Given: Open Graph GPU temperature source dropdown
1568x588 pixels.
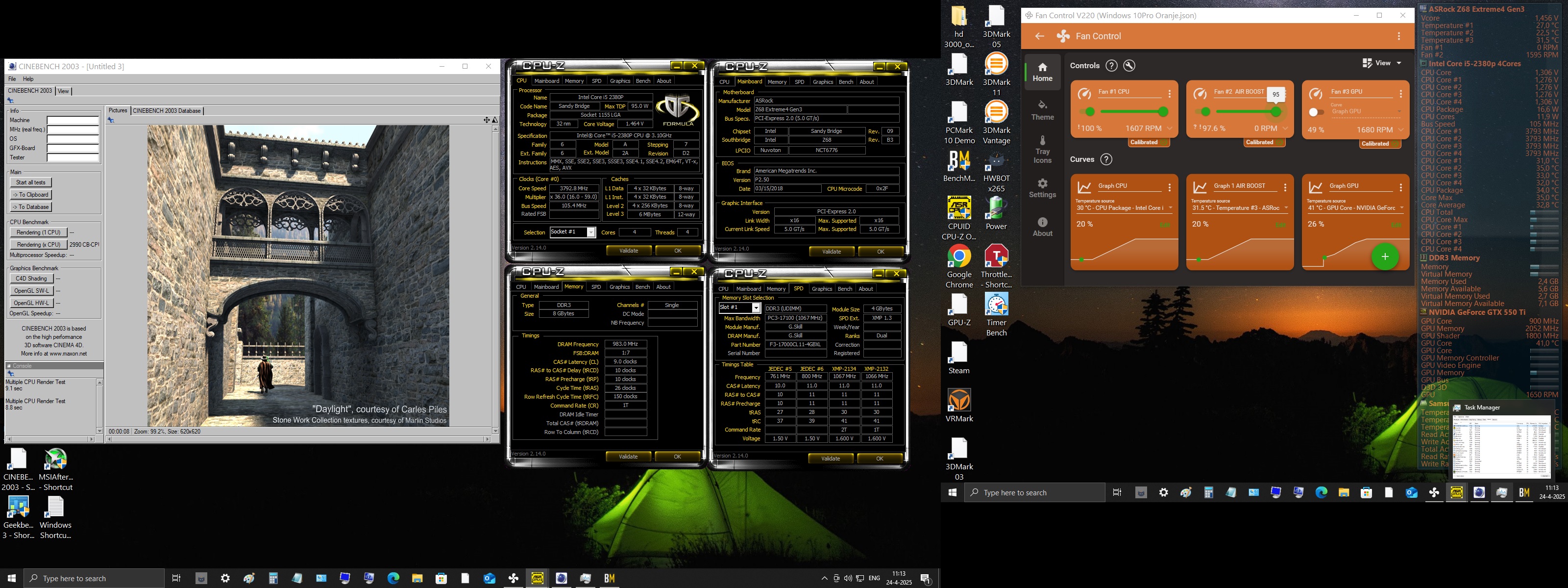Looking at the screenshot, I should tap(1355, 208).
